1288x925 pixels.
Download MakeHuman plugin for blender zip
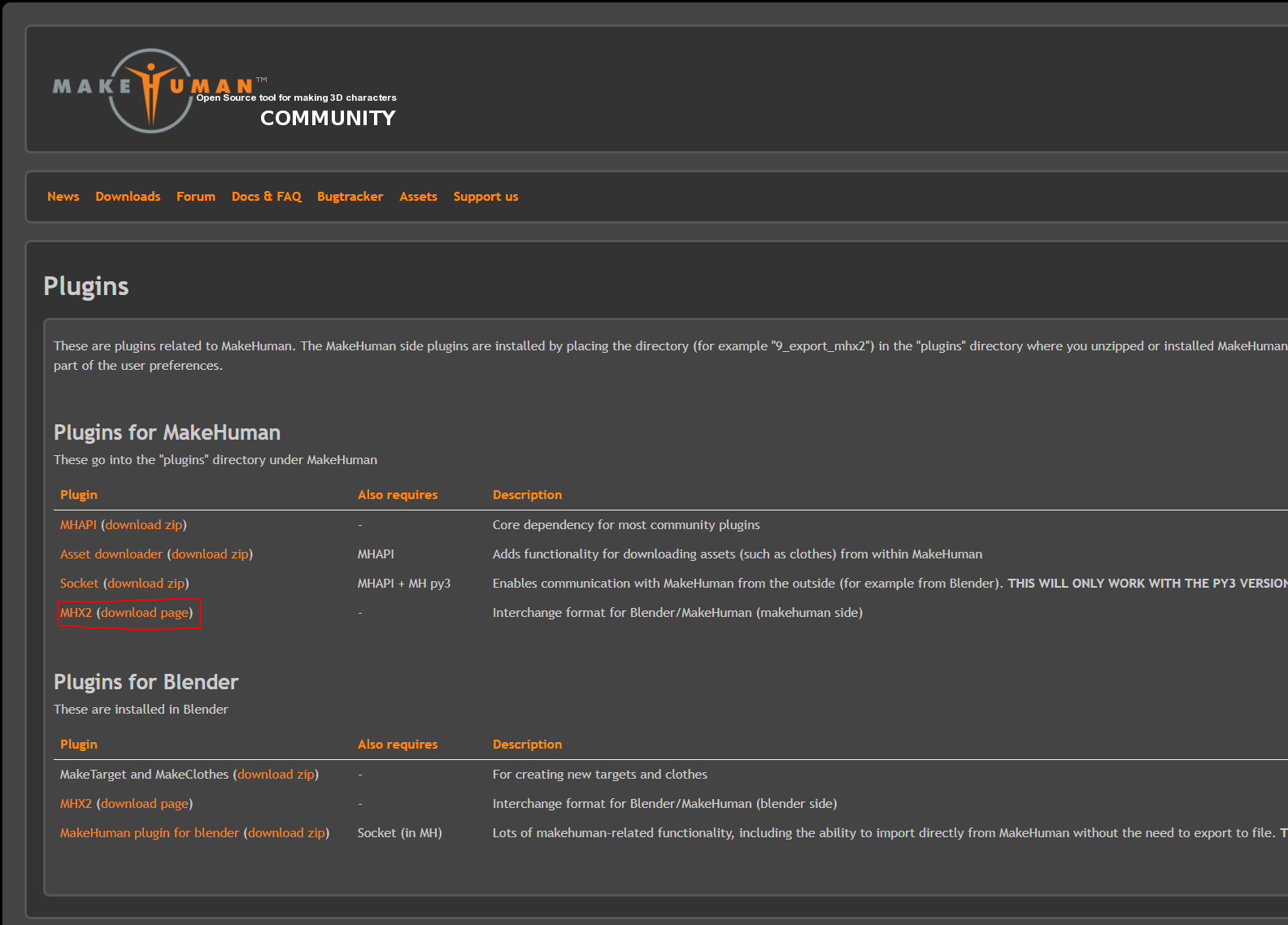(x=286, y=833)
